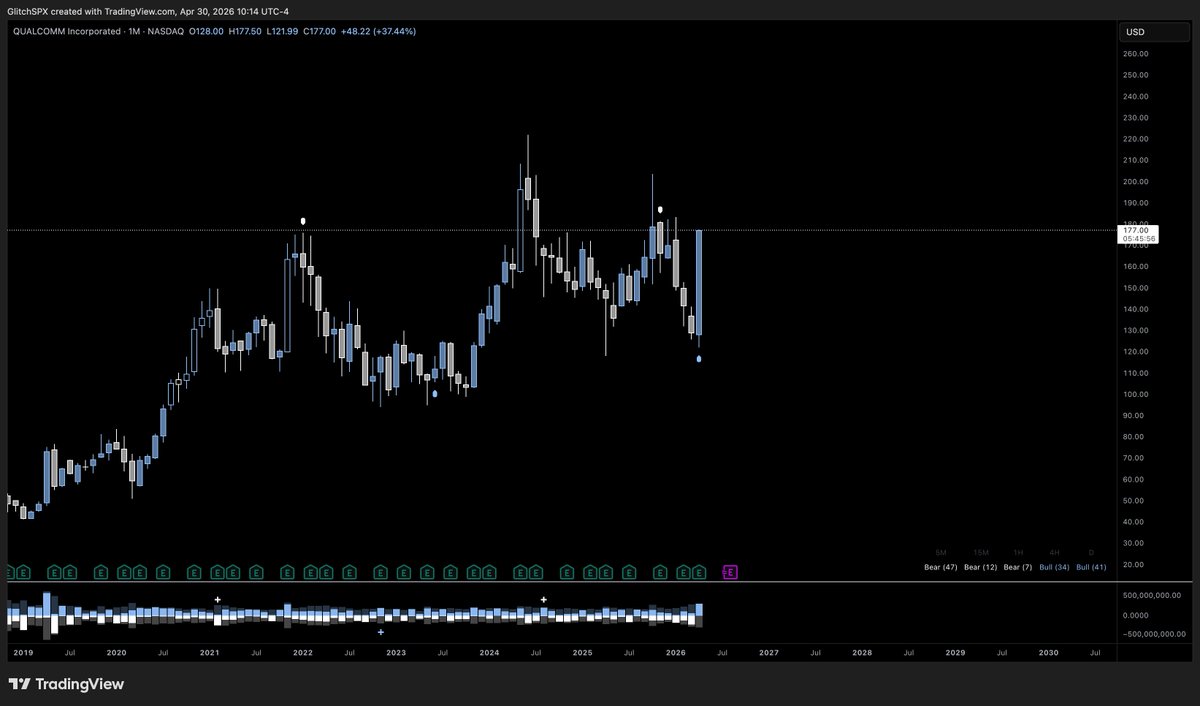The image size is (1200, 706).
Task: Click the Bear (7) table cell
Action: pos(1018,568)
